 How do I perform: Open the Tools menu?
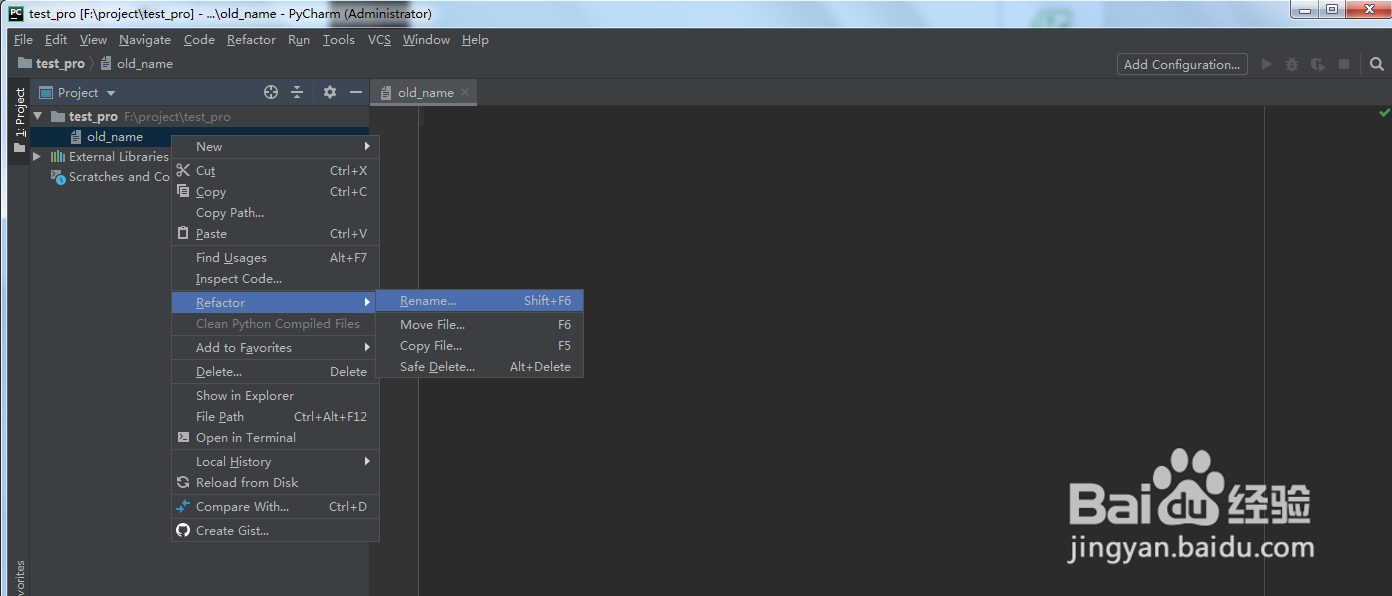(338, 40)
